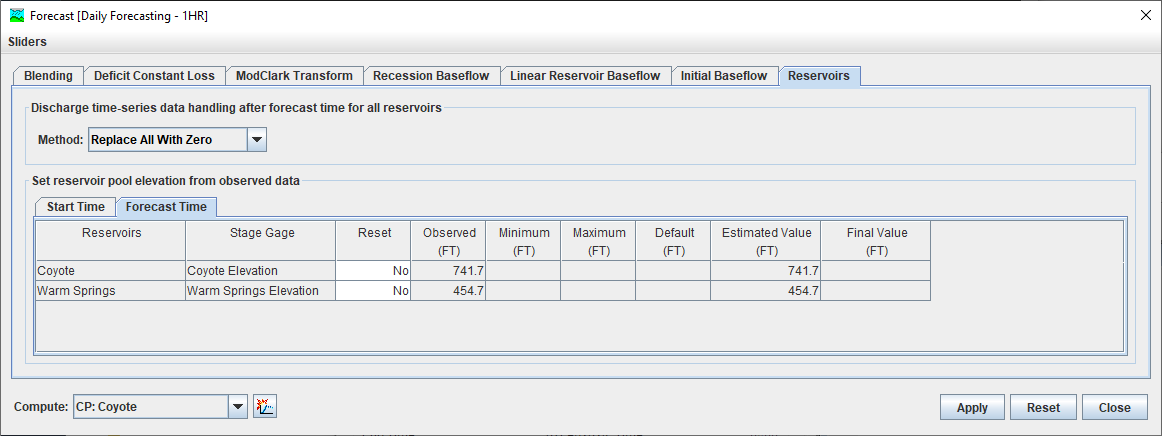
Task: Click the Reset column header
Action: (374, 241)
